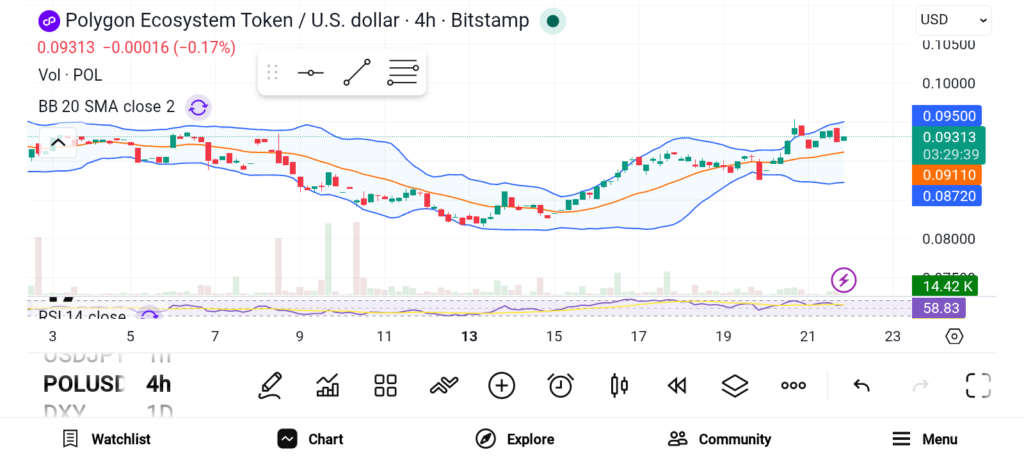
Task: Select the horizontal line drawing tool
Action: pyautogui.click(x=310, y=73)
